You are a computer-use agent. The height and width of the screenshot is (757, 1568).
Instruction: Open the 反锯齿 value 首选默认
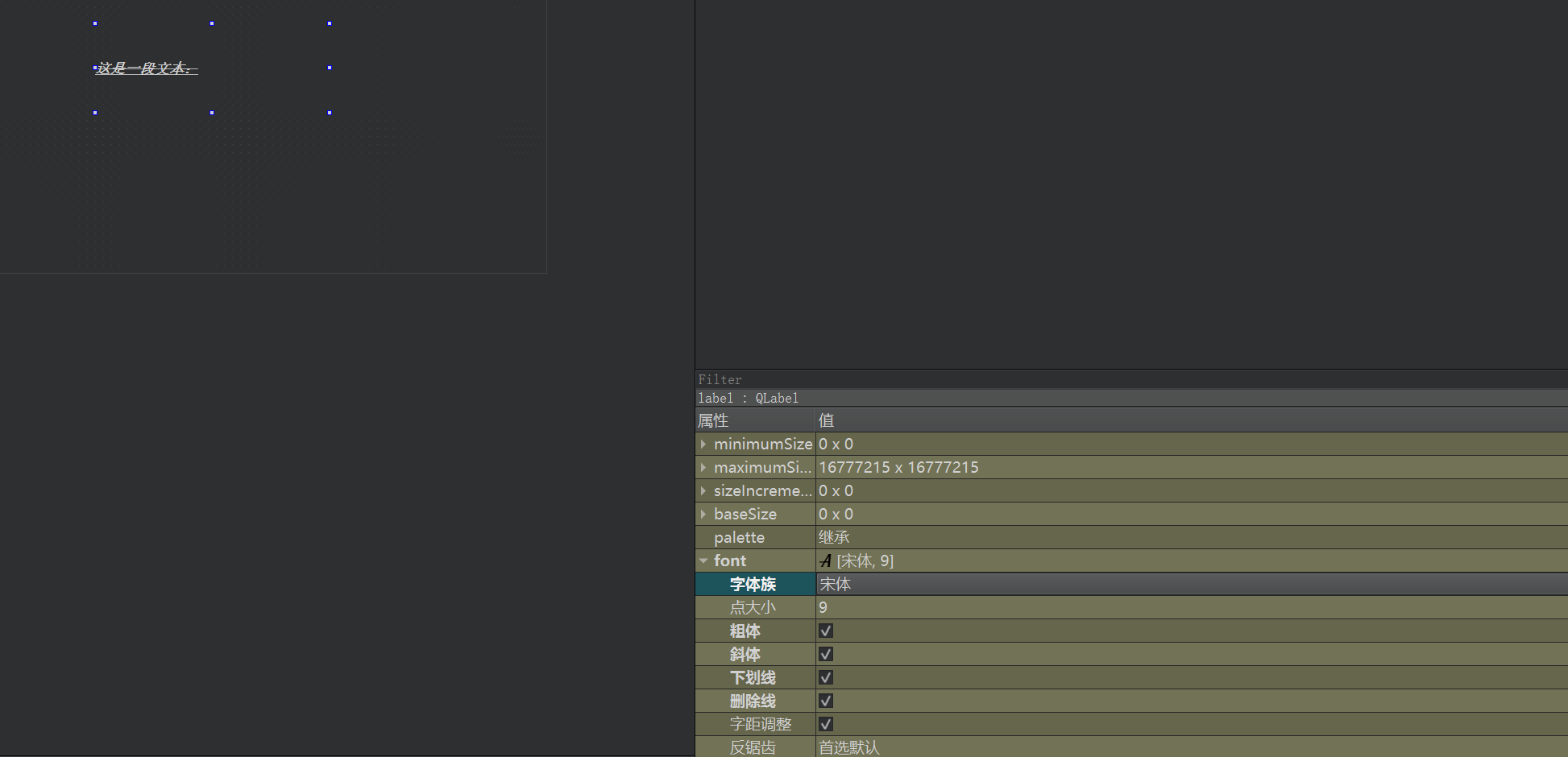[x=1192, y=747]
